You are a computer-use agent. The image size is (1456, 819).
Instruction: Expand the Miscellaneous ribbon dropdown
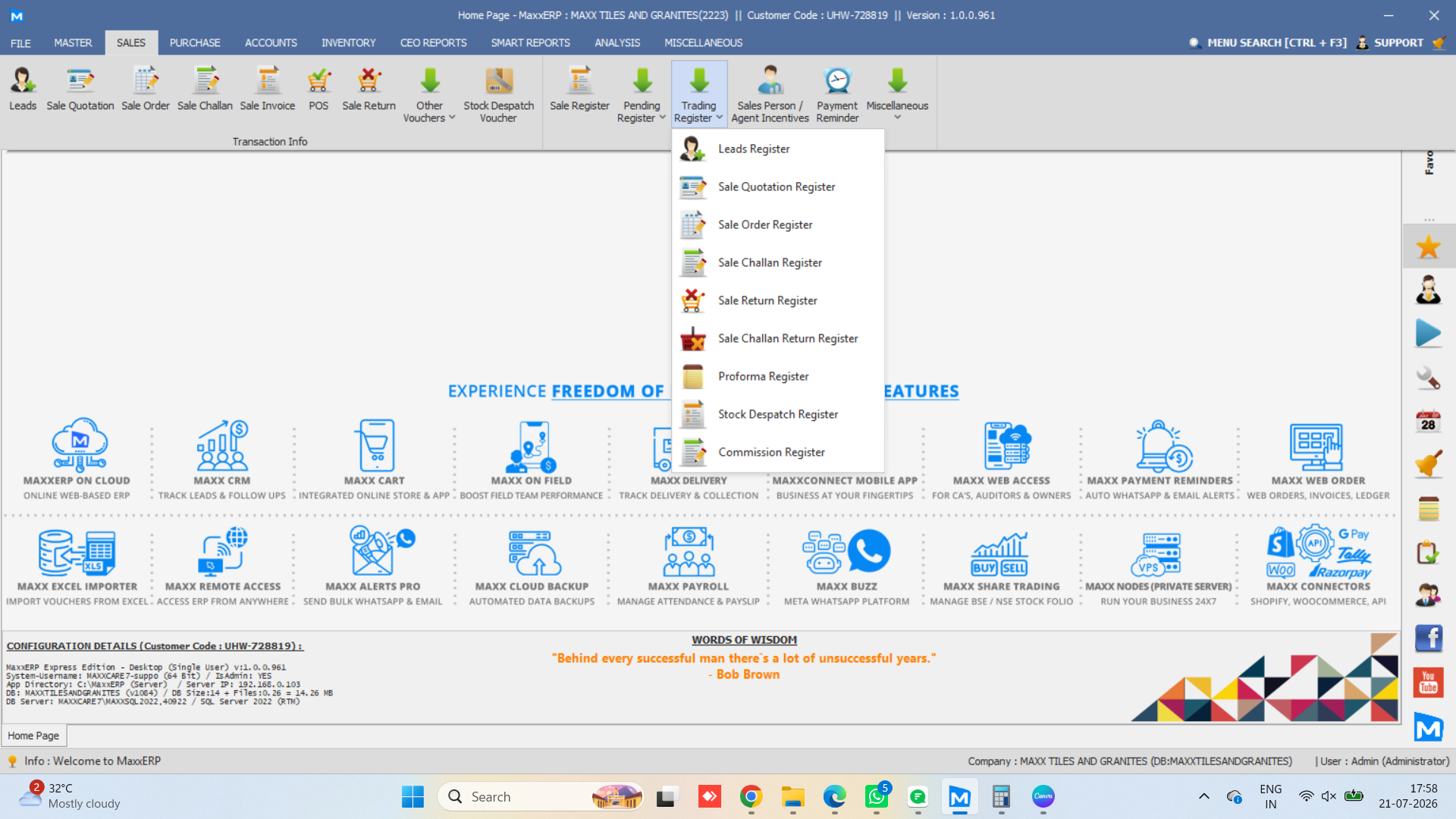click(897, 95)
